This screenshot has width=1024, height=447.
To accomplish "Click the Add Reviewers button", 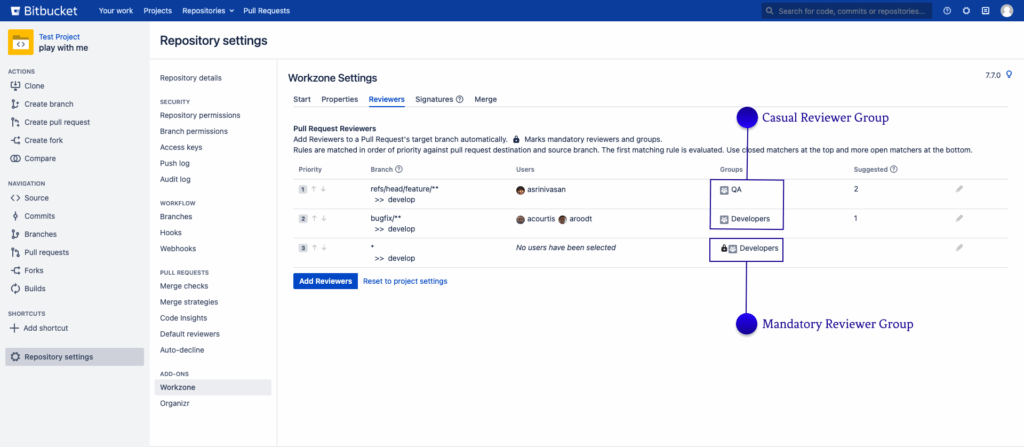I will [x=325, y=281].
